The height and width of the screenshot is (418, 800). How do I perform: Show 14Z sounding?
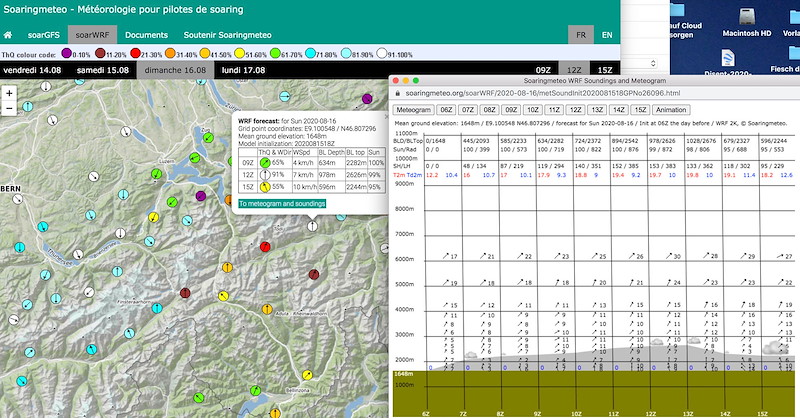click(x=619, y=110)
